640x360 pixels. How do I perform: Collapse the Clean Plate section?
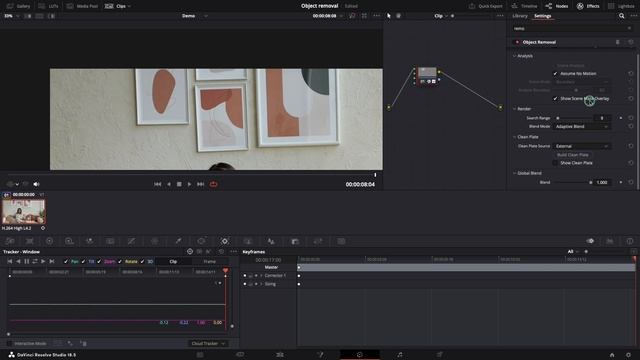point(514,137)
